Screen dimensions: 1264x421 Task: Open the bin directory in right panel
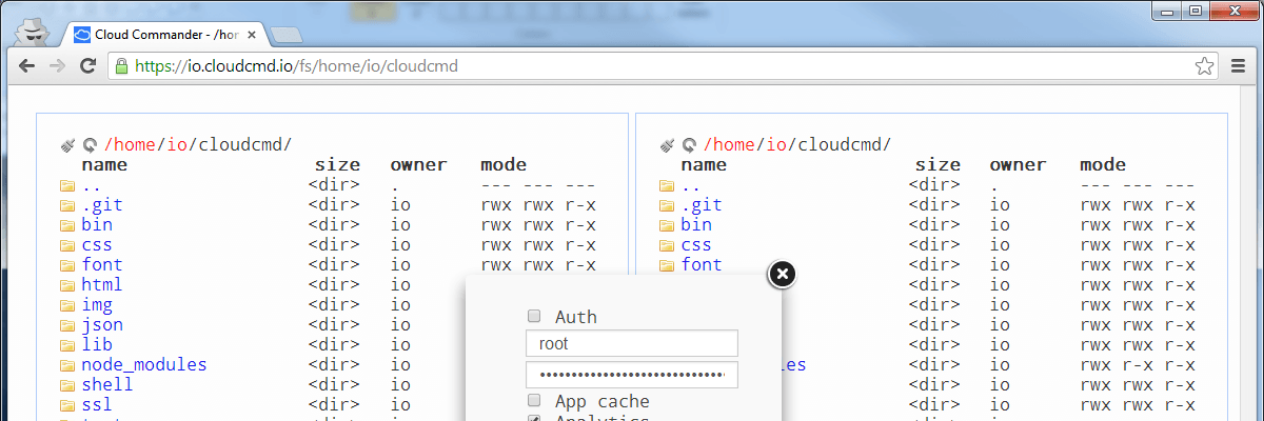697,224
